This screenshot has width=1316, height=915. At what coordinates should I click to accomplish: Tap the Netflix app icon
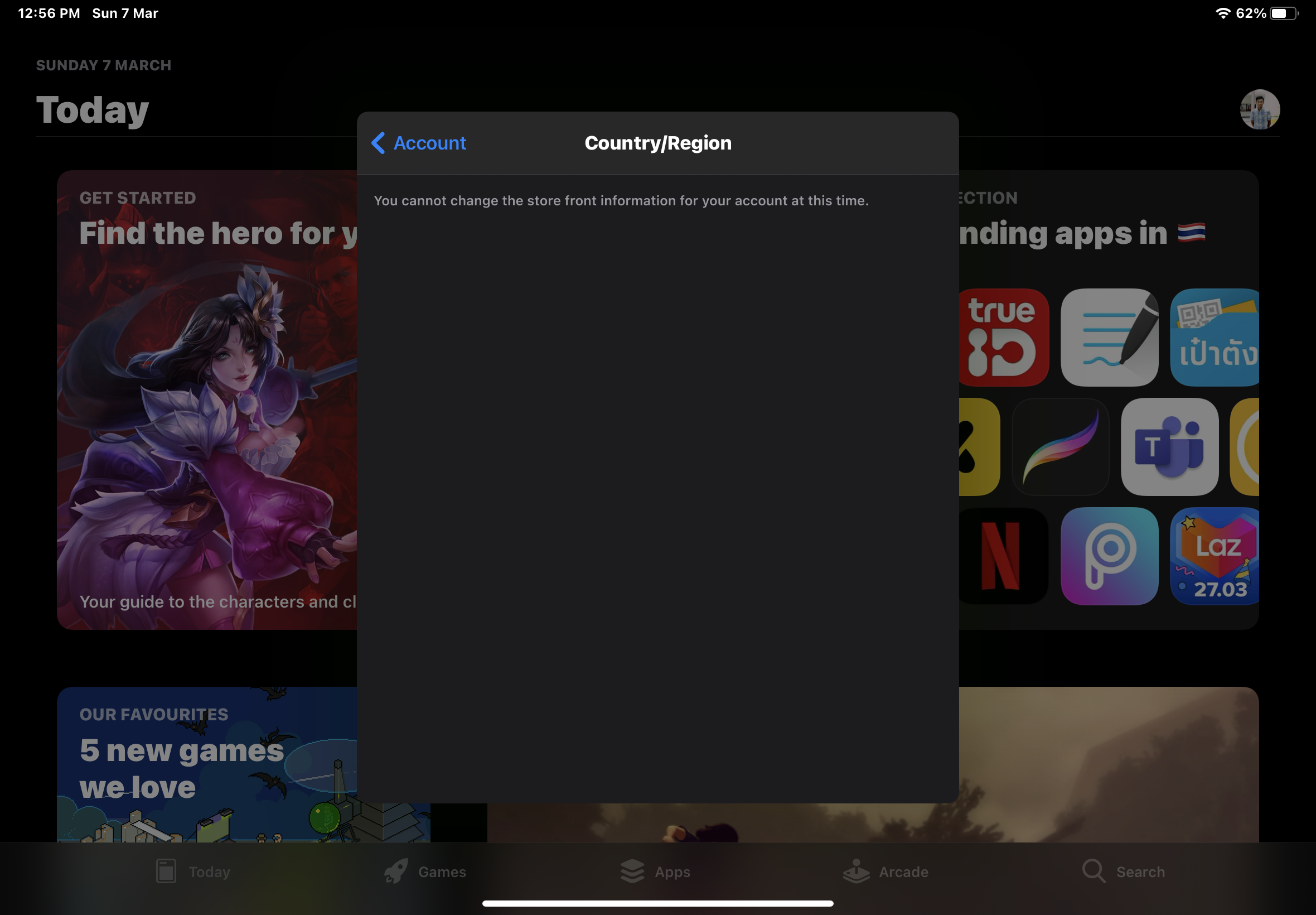pos(1004,556)
